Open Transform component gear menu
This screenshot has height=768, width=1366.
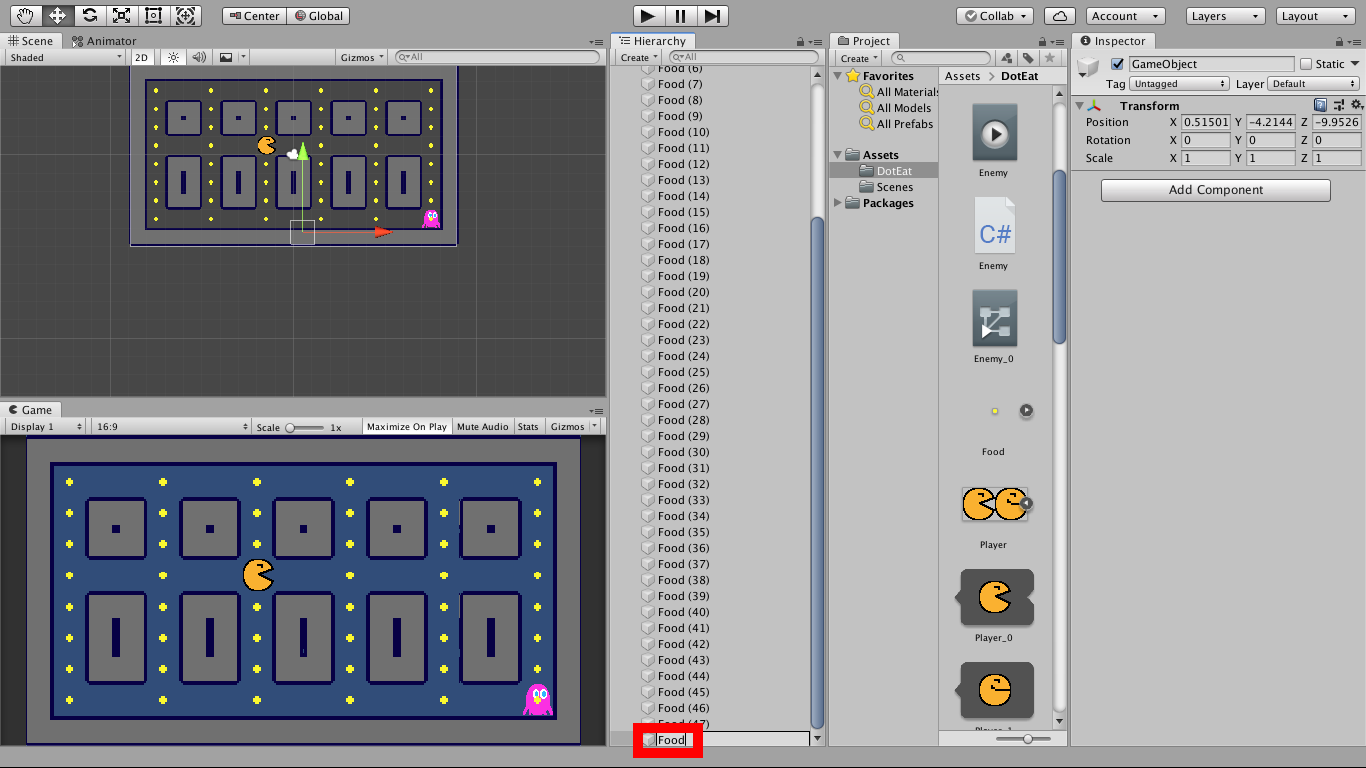(x=1356, y=105)
